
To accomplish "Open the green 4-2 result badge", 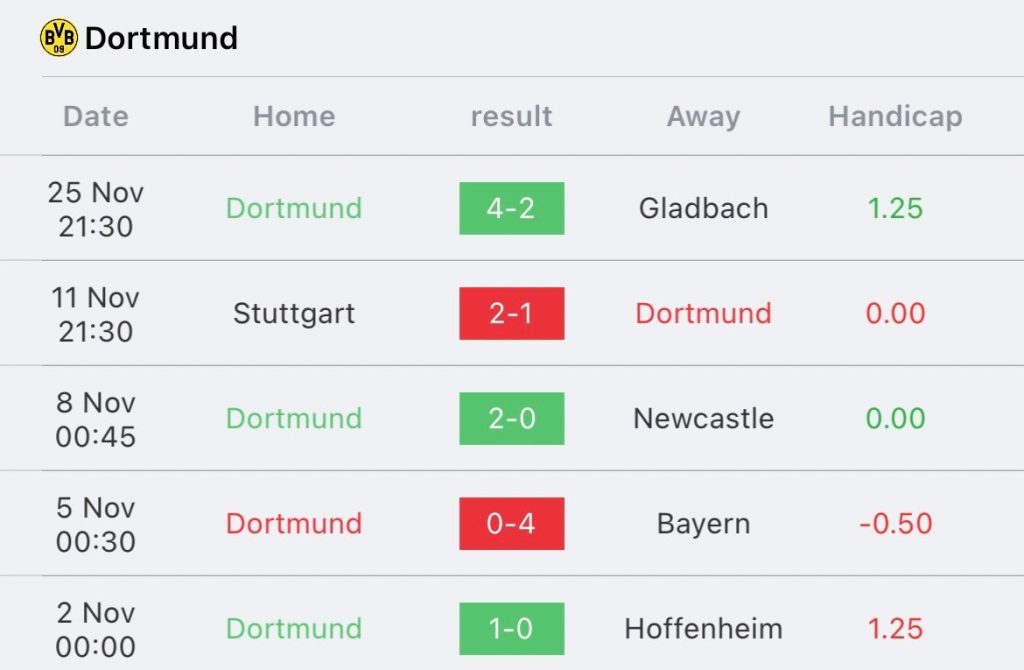I will coord(511,208).
